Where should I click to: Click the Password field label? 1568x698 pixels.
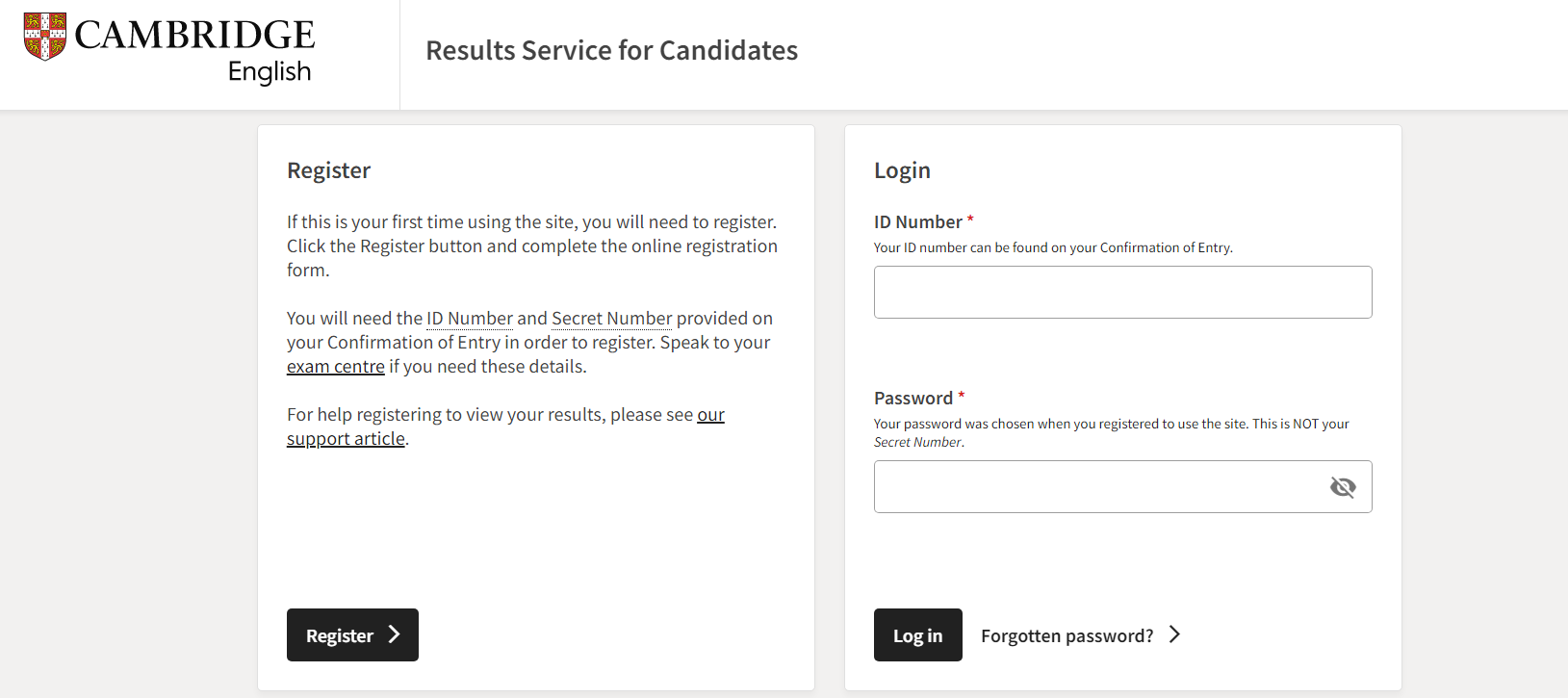tap(913, 399)
